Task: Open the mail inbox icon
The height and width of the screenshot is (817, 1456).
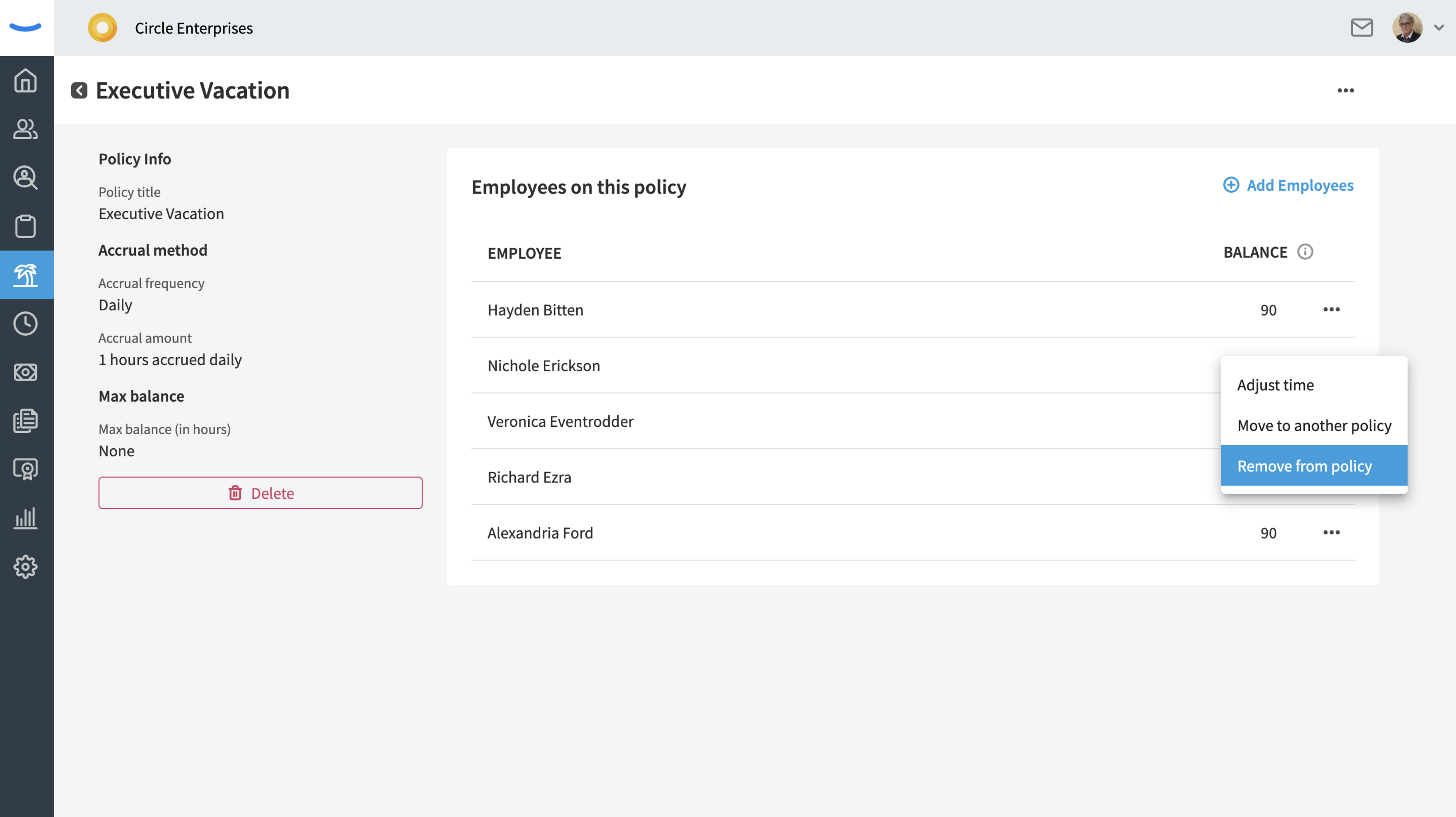Action: [x=1362, y=27]
